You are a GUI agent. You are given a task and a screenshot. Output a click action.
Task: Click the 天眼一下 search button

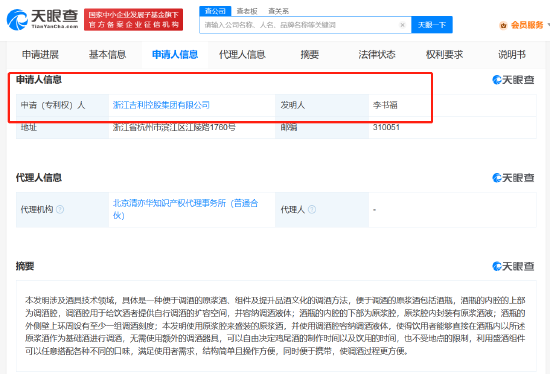[432, 25]
